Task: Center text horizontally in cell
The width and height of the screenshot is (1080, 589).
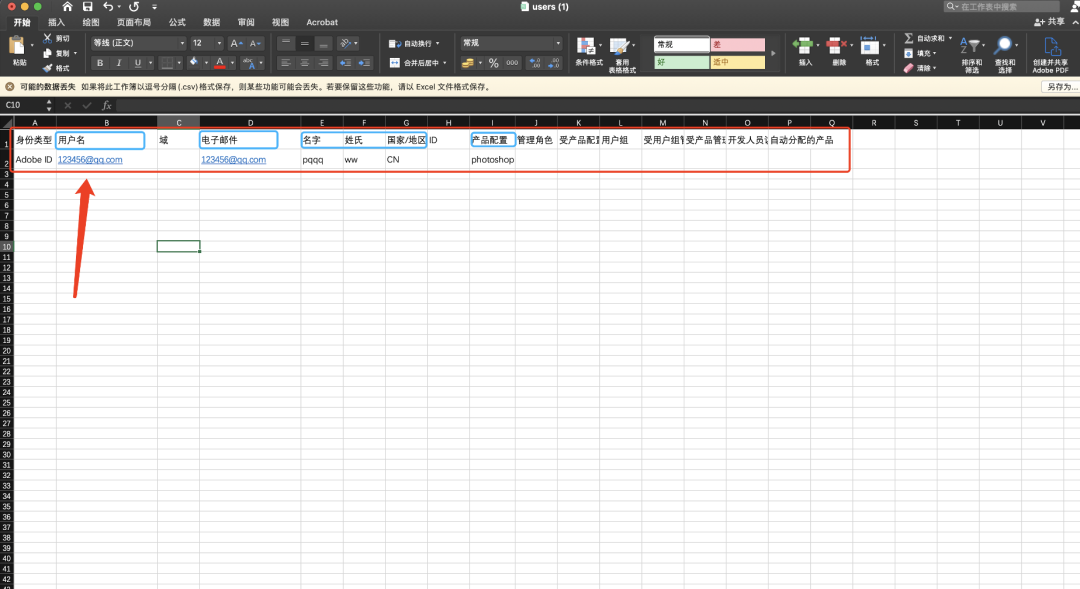Action: coord(304,63)
